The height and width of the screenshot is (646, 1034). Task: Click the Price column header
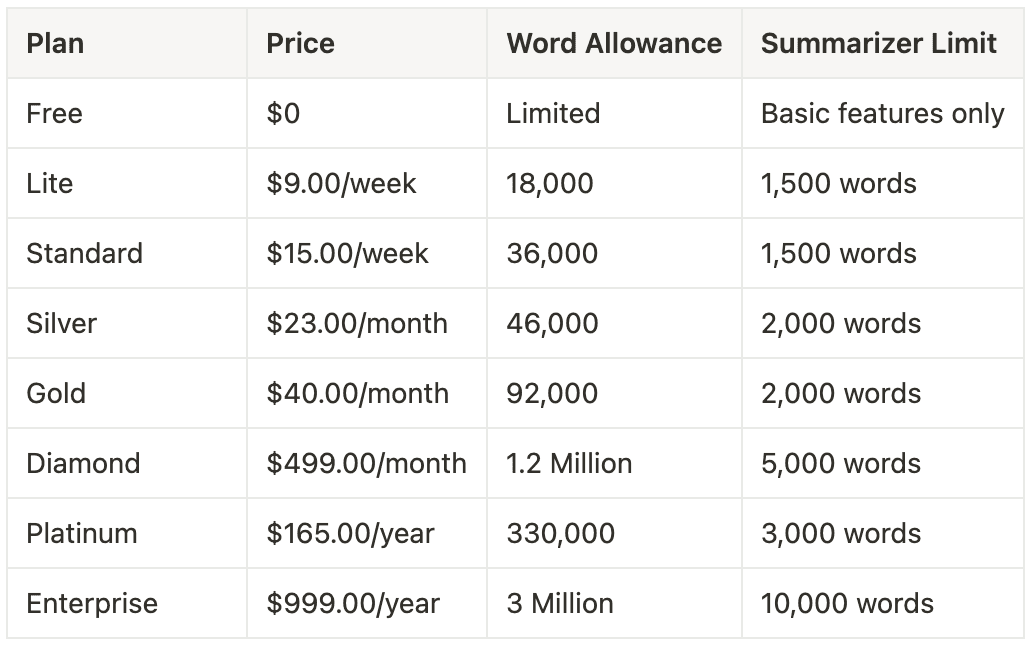[x=367, y=44]
